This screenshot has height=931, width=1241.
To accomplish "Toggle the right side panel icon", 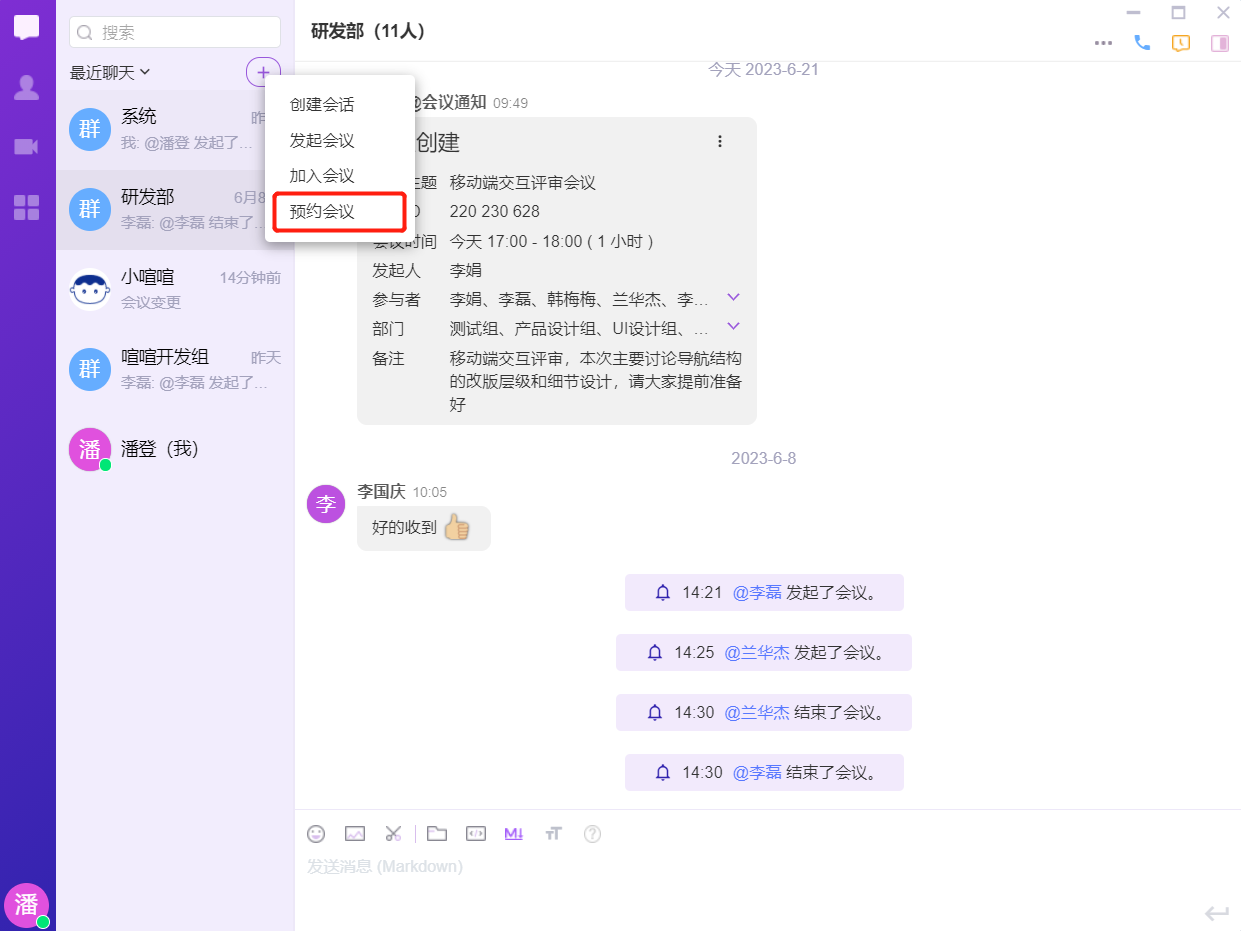I will click(x=1220, y=43).
